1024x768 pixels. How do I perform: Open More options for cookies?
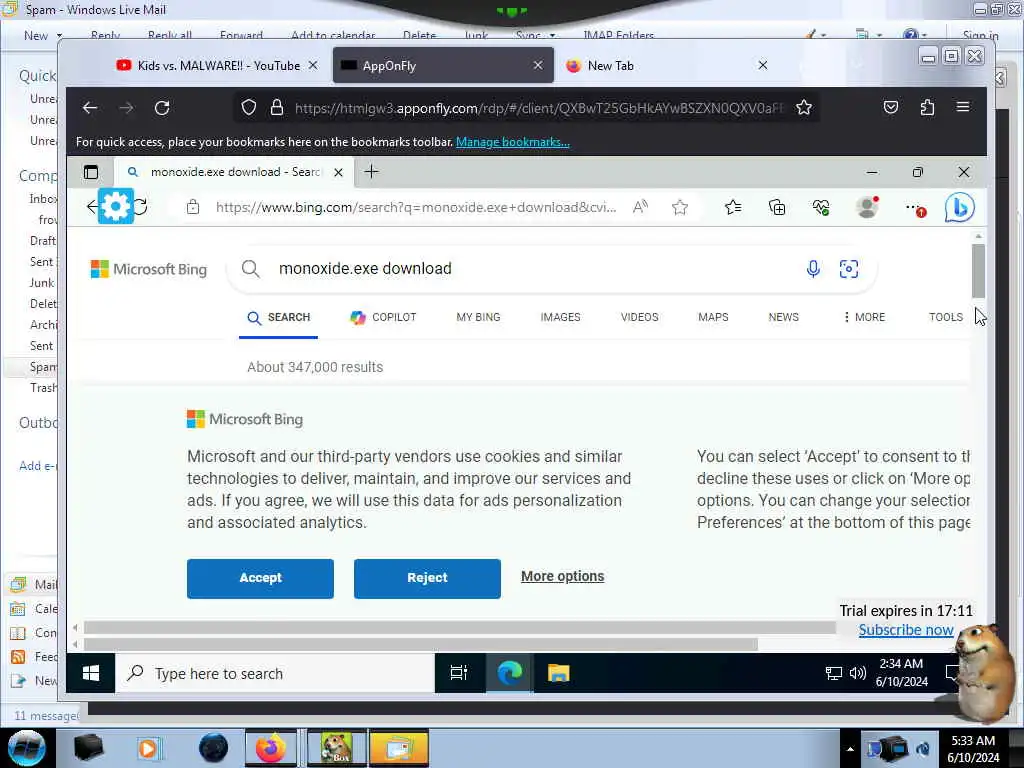click(x=562, y=576)
